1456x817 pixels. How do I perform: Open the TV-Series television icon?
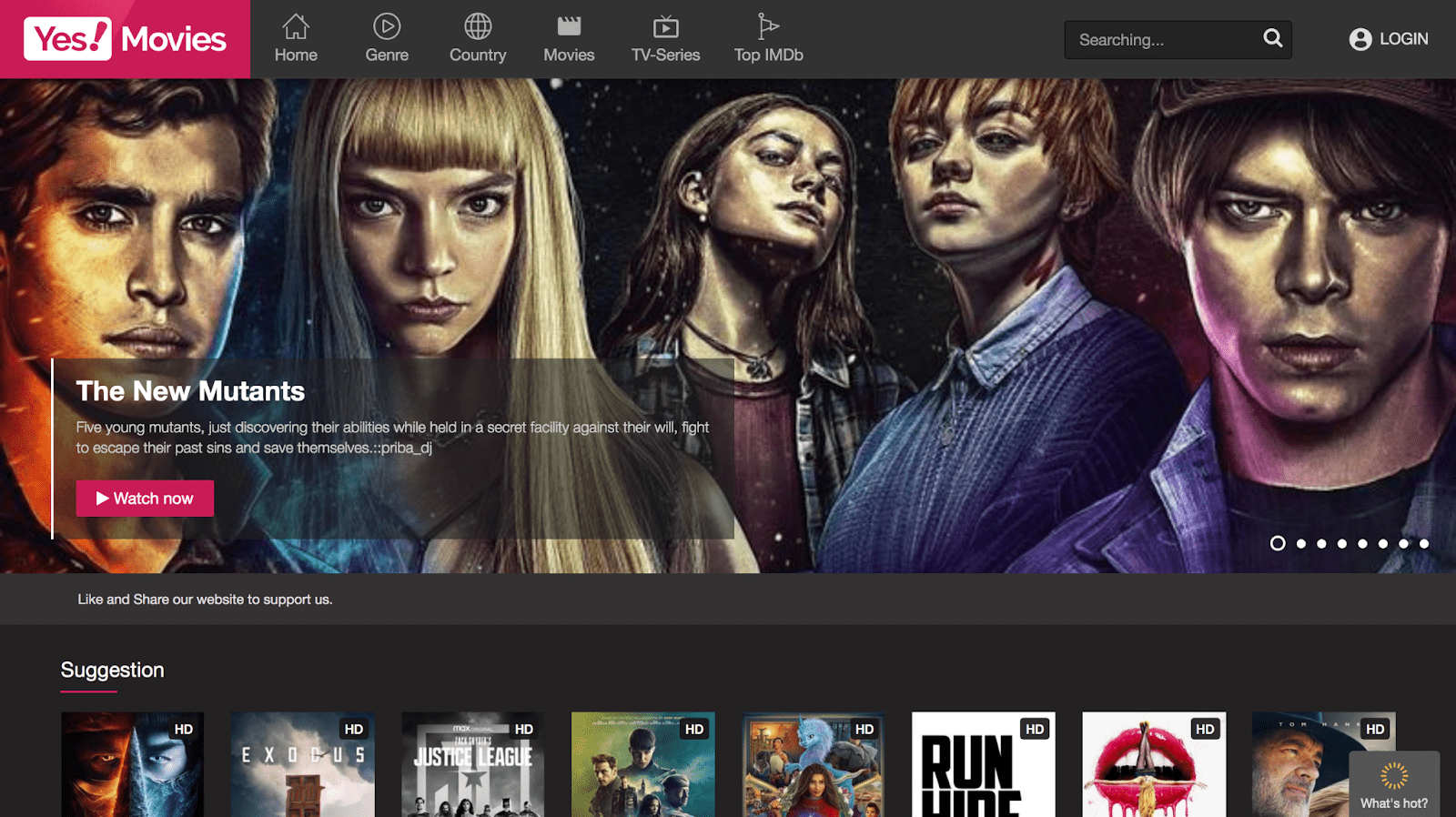666,26
